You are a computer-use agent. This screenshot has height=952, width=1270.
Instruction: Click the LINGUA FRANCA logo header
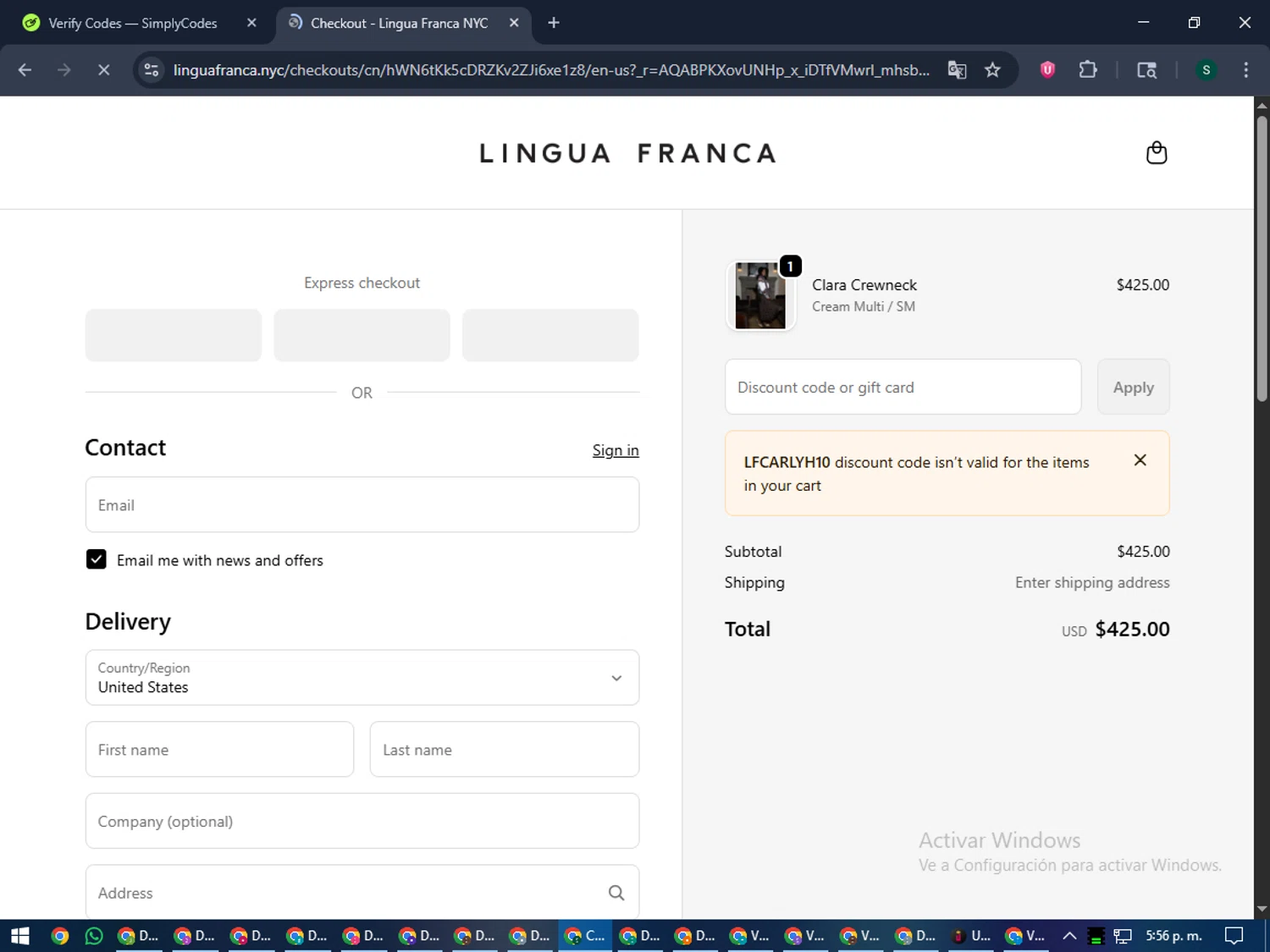[627, 153]
